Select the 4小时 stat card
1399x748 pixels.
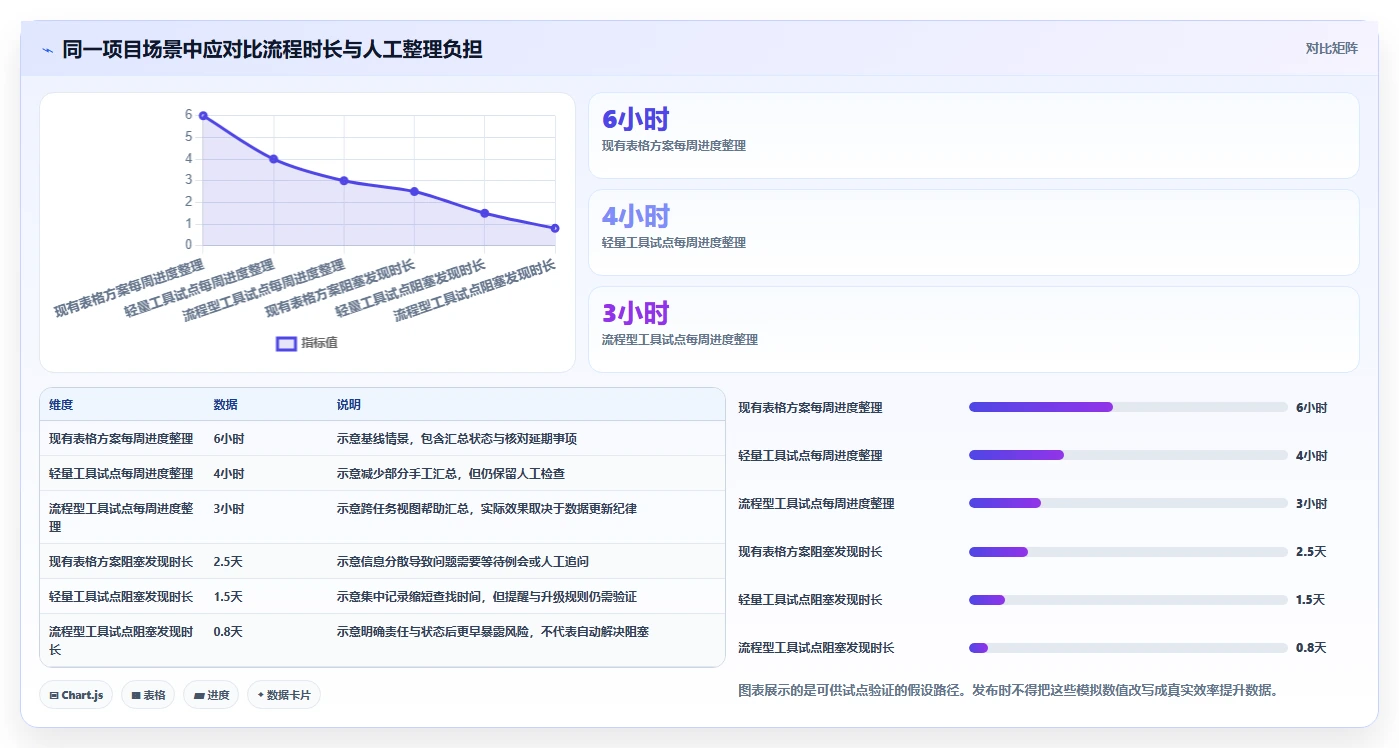pyautogui.click(x=973, y=232)
